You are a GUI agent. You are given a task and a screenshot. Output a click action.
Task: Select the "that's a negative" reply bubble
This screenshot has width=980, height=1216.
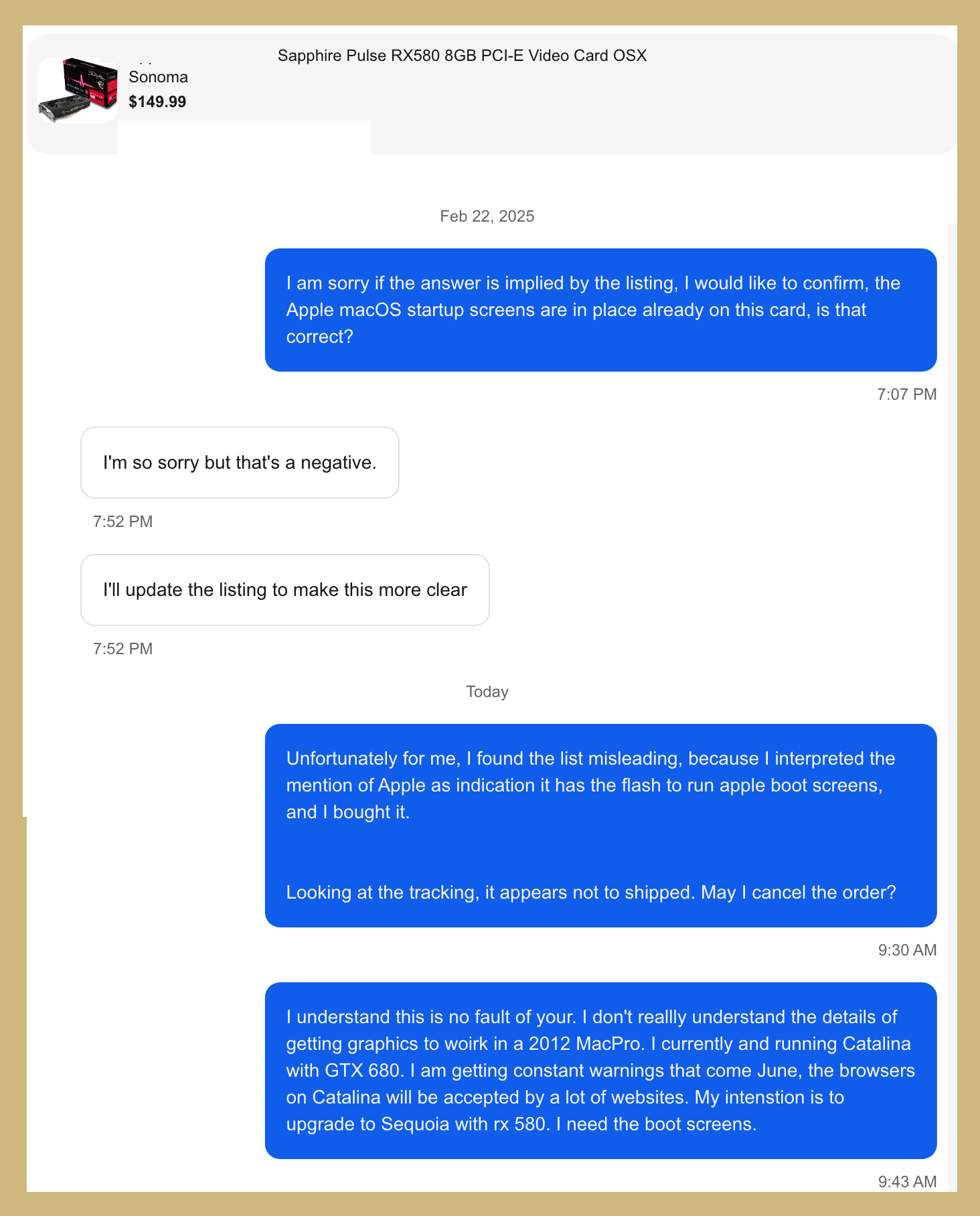[240, 463]
